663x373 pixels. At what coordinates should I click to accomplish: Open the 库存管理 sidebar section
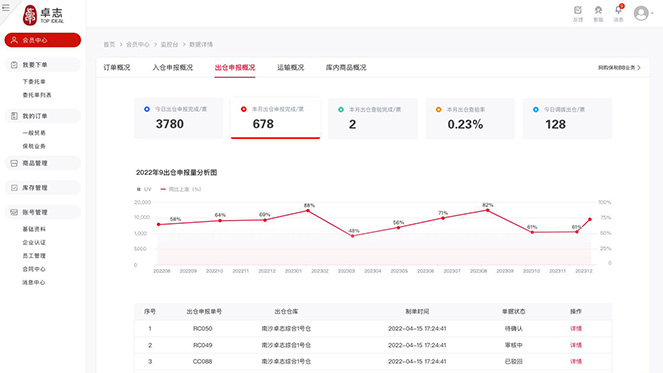tap(43, 188)
